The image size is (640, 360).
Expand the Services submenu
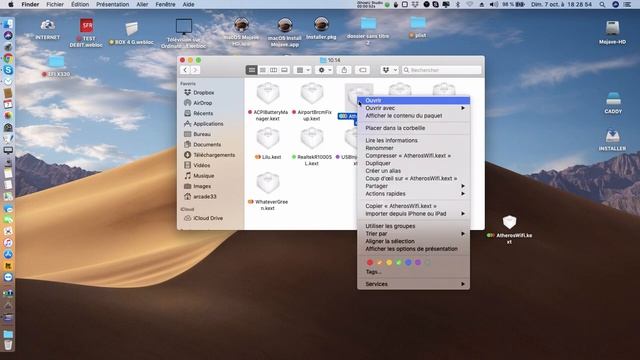[413, 284]
